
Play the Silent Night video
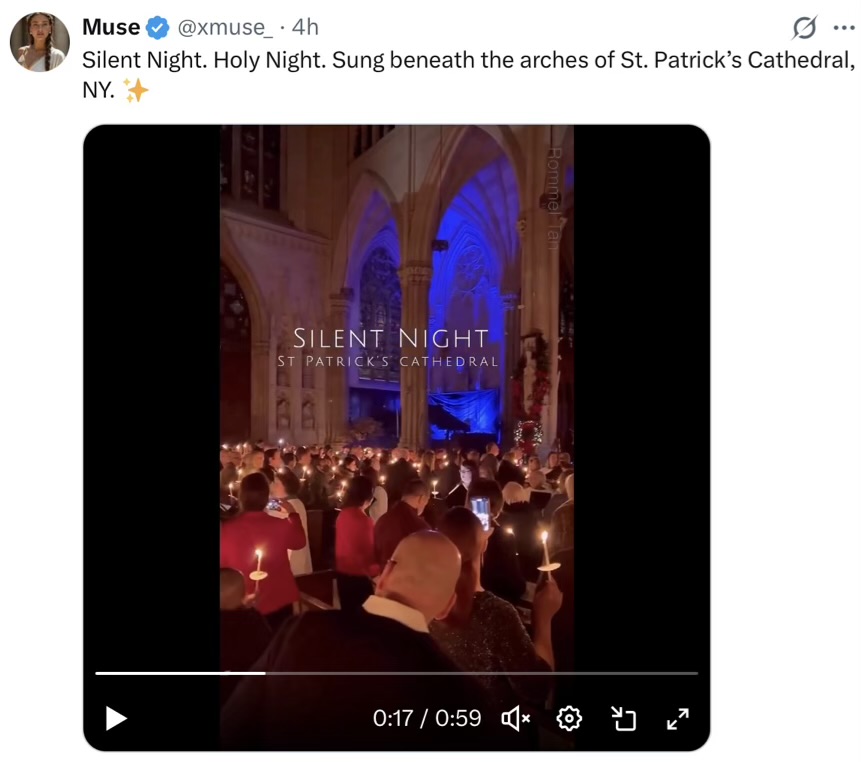tap(116, 718)
